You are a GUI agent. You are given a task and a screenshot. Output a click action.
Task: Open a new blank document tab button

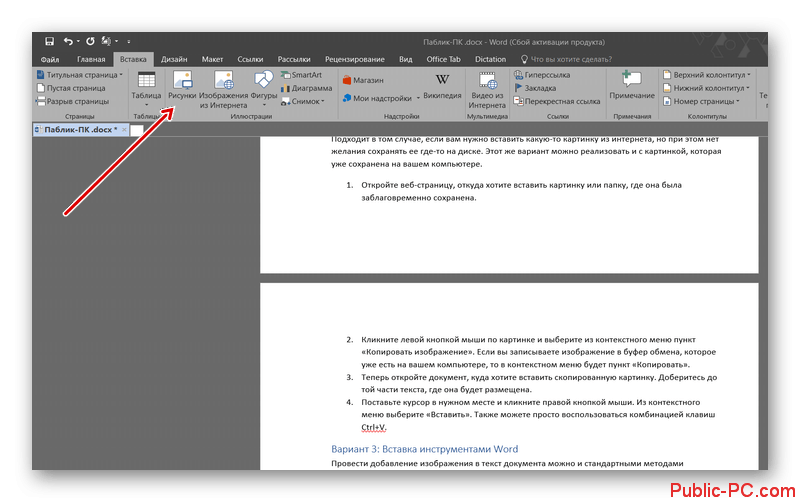(x=136, y=130)
